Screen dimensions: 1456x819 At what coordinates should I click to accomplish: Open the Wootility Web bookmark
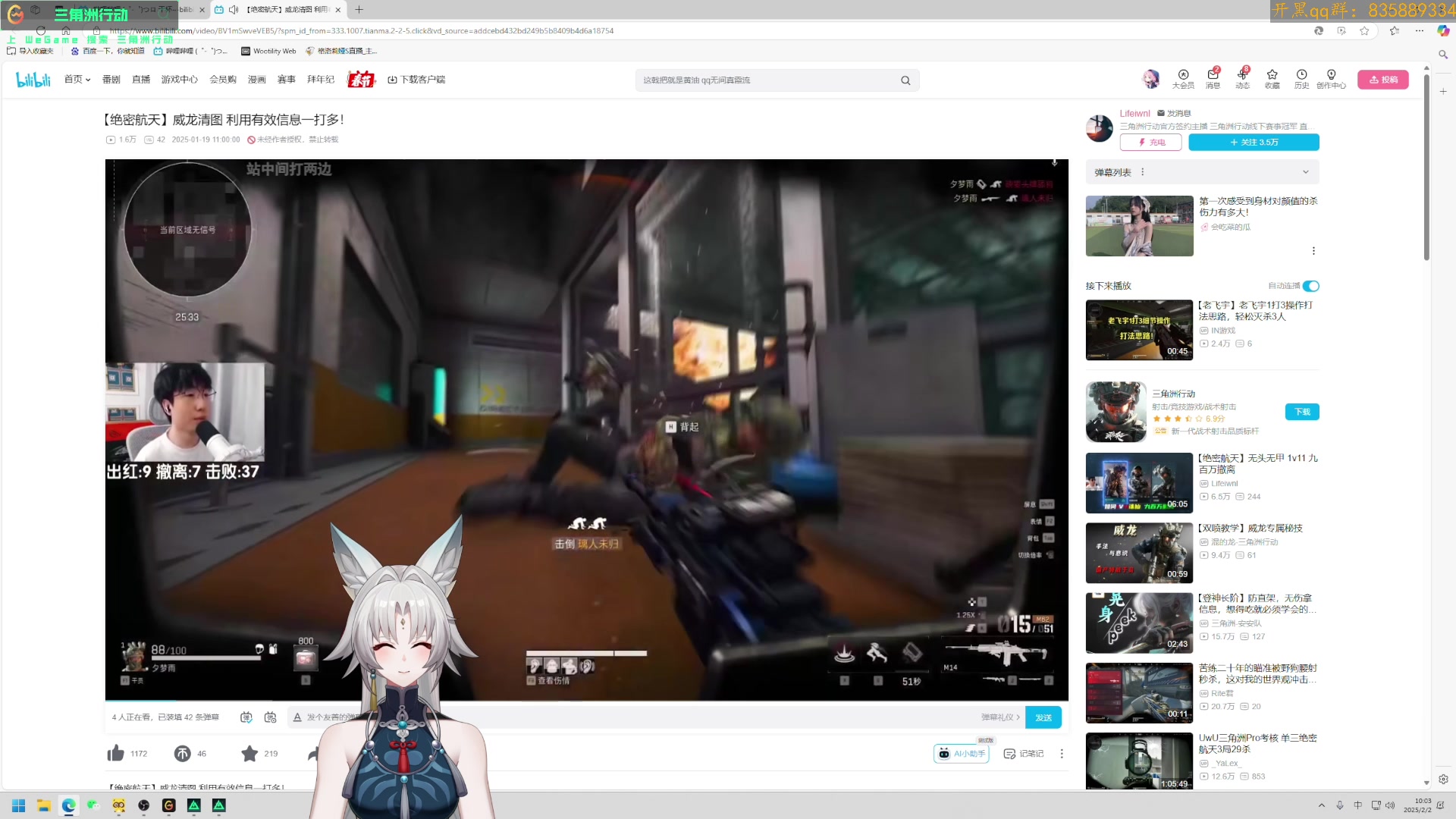point(268,52)
